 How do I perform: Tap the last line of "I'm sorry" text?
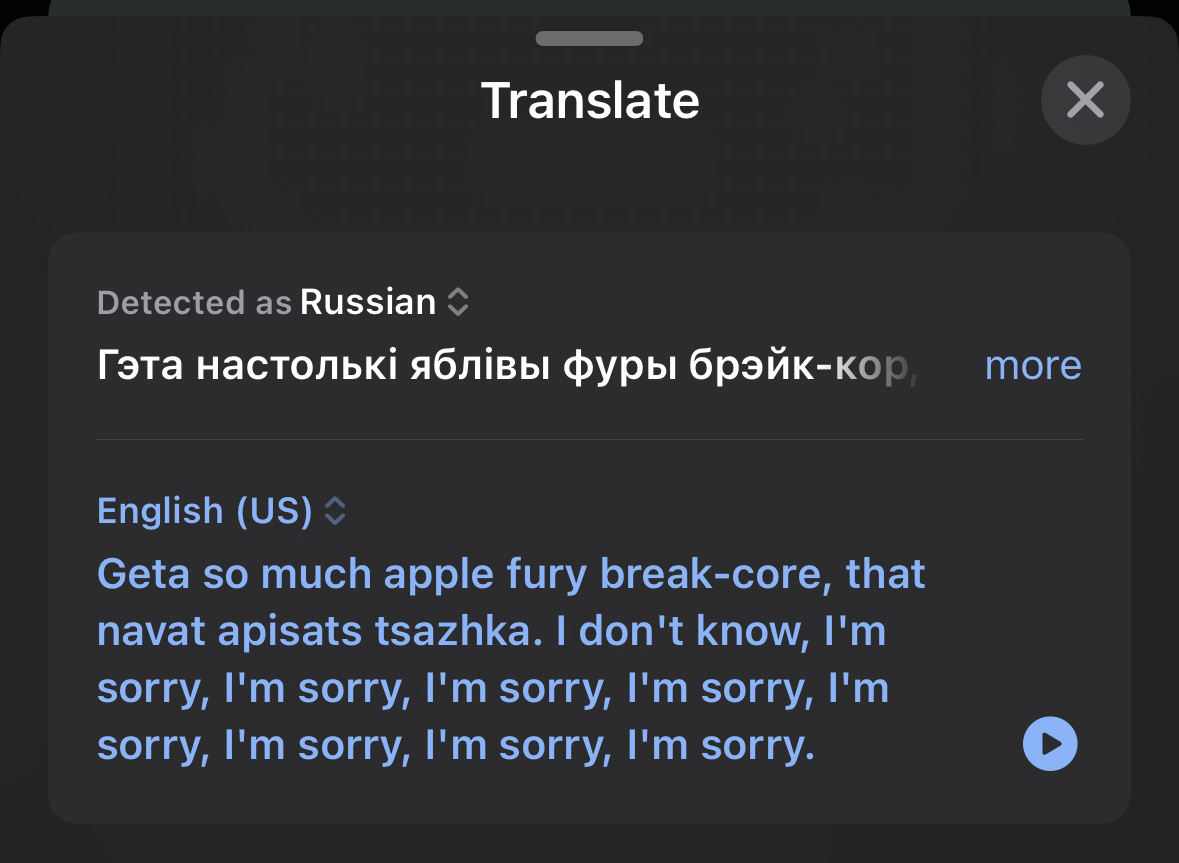tap(455, 746)
